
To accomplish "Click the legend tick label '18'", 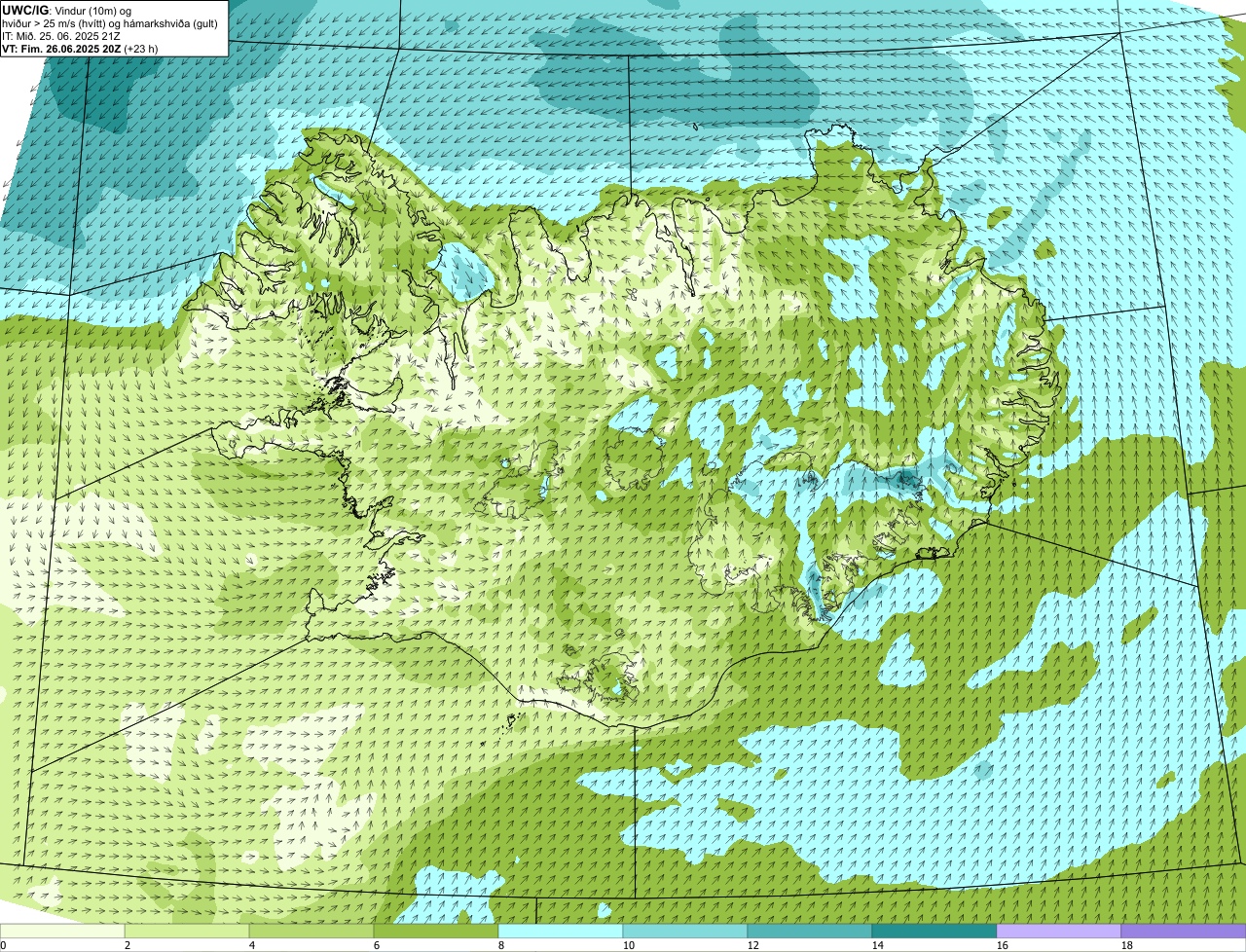I will click(1127, 945).
